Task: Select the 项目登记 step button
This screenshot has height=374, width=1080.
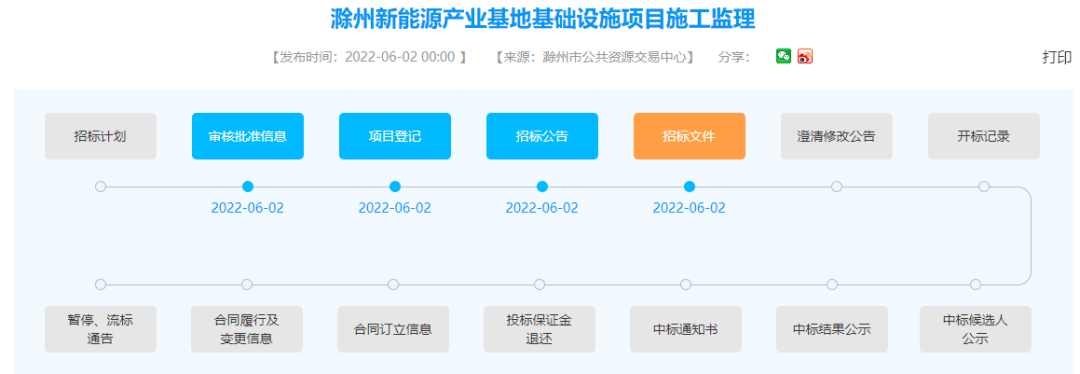Action: click(x=395, y=136)
